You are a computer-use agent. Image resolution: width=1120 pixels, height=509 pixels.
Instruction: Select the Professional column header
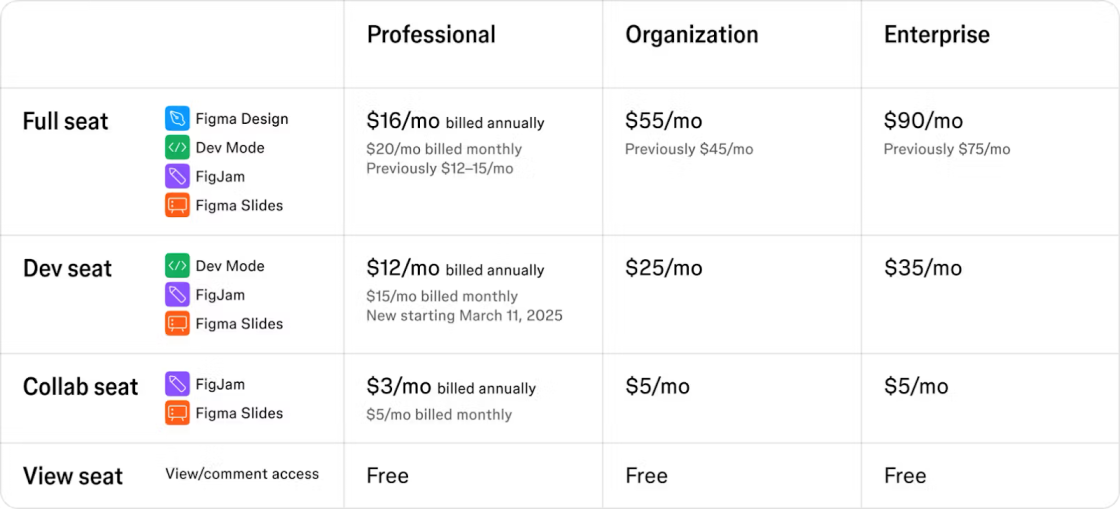click(431, 35)
